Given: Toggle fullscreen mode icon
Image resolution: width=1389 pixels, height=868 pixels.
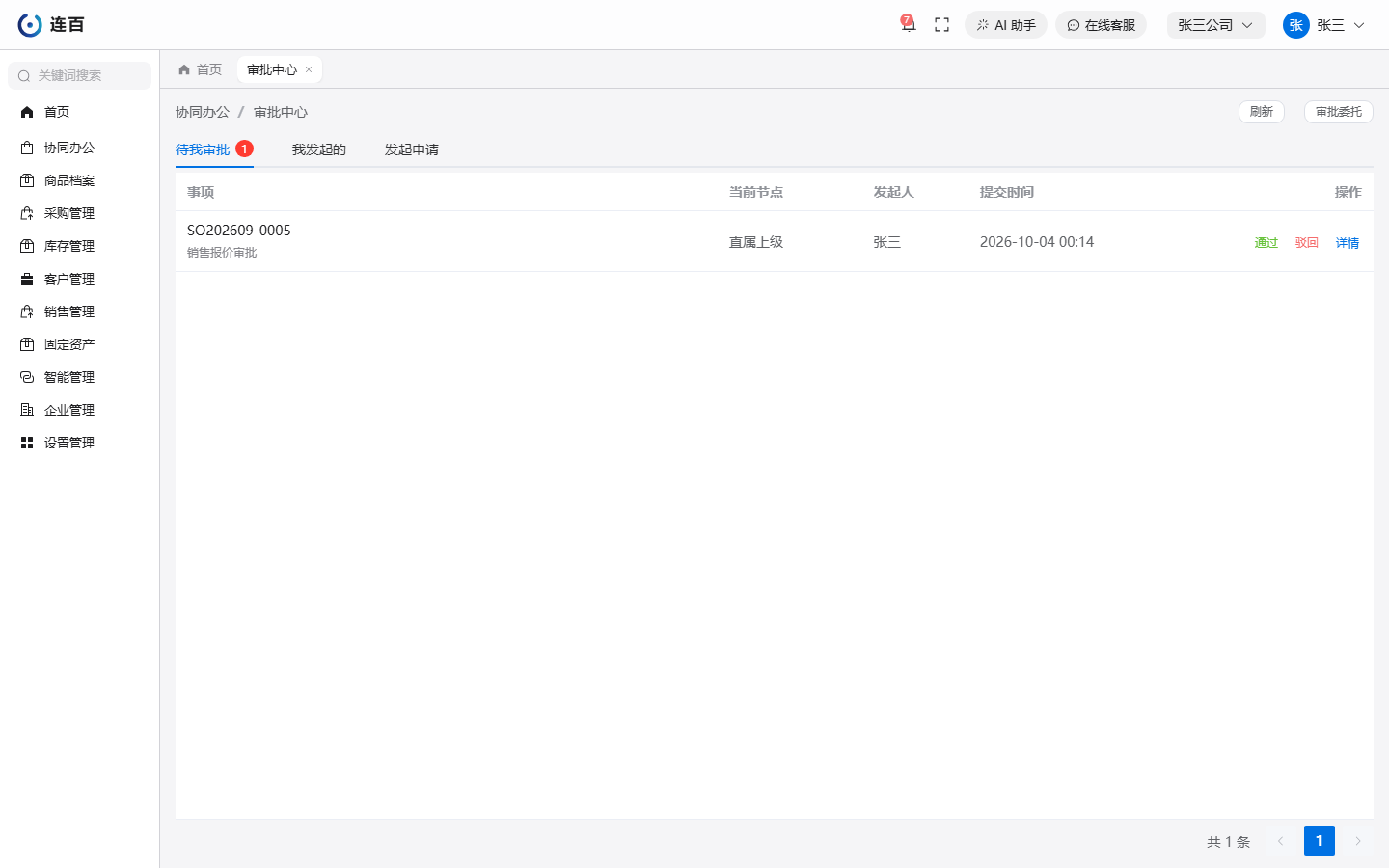Looking at the screenshot, I should point(942,25).
